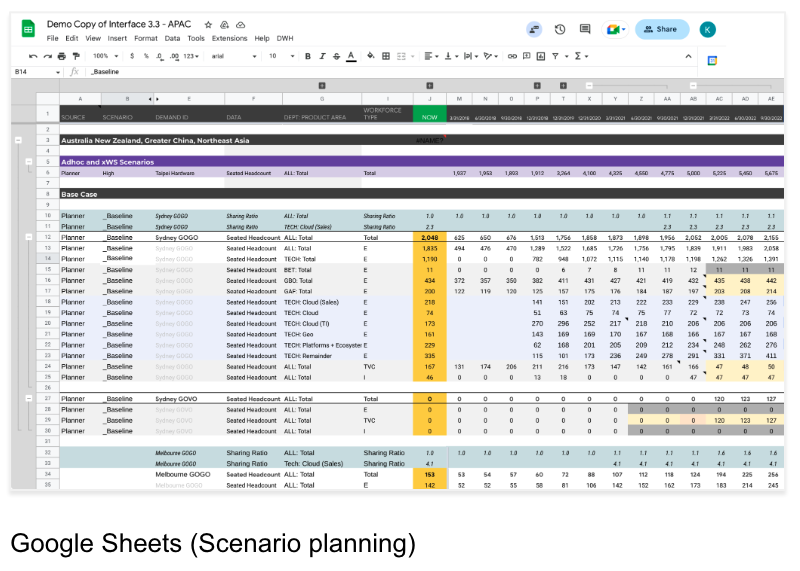Toggle italic formatting
The image size is (800, 571).
point(322,56)
